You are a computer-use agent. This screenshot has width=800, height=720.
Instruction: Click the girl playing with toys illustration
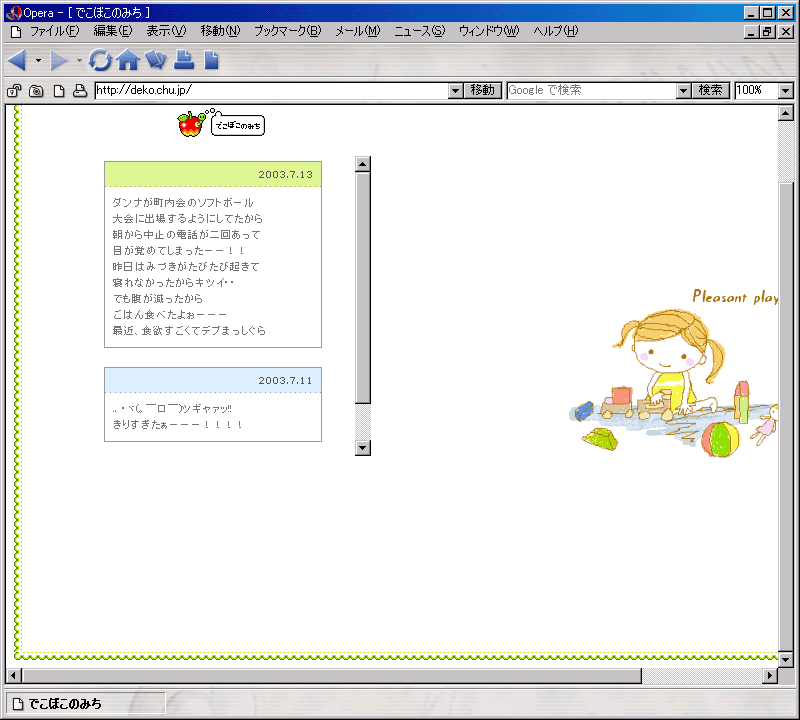click(x=673, y=383)
